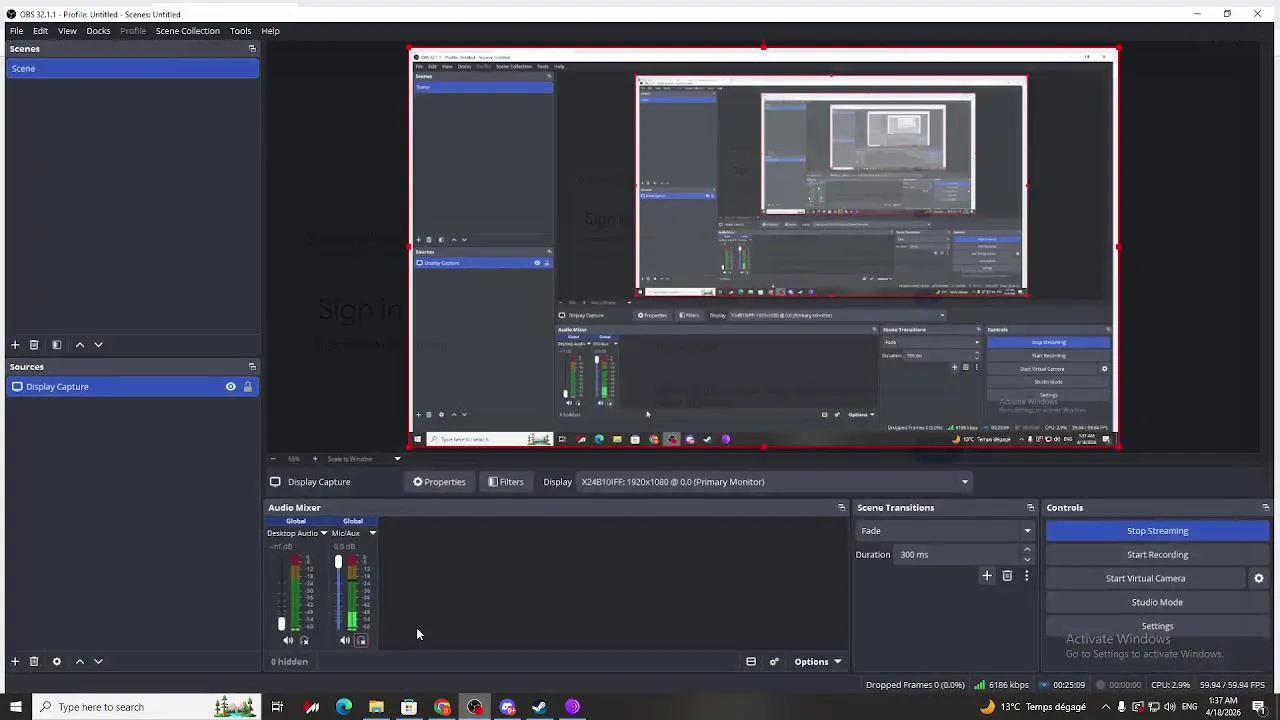Open transition properties three-dot menu
The height and width of the screenshot is (720, 1280).
pos(1026,576)
